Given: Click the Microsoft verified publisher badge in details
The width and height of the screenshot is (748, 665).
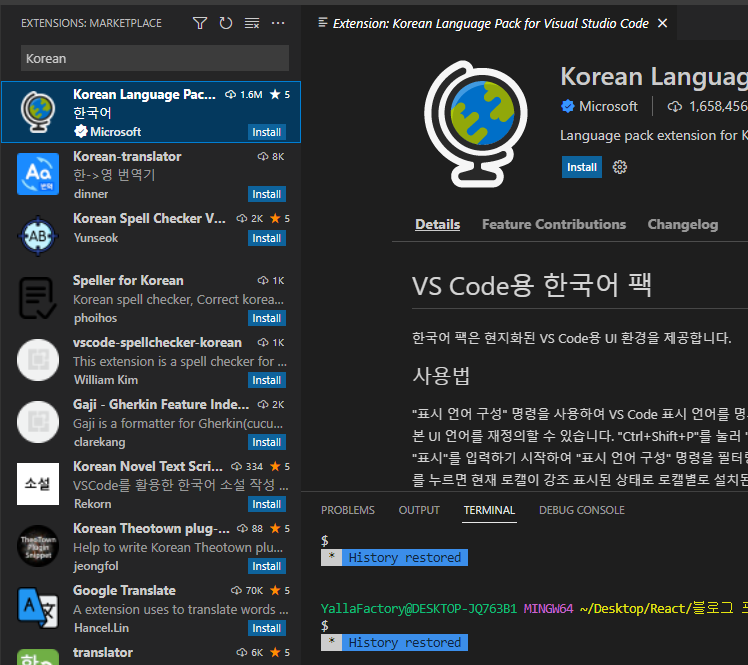Looking at the screenshot, I should (568, 106).
